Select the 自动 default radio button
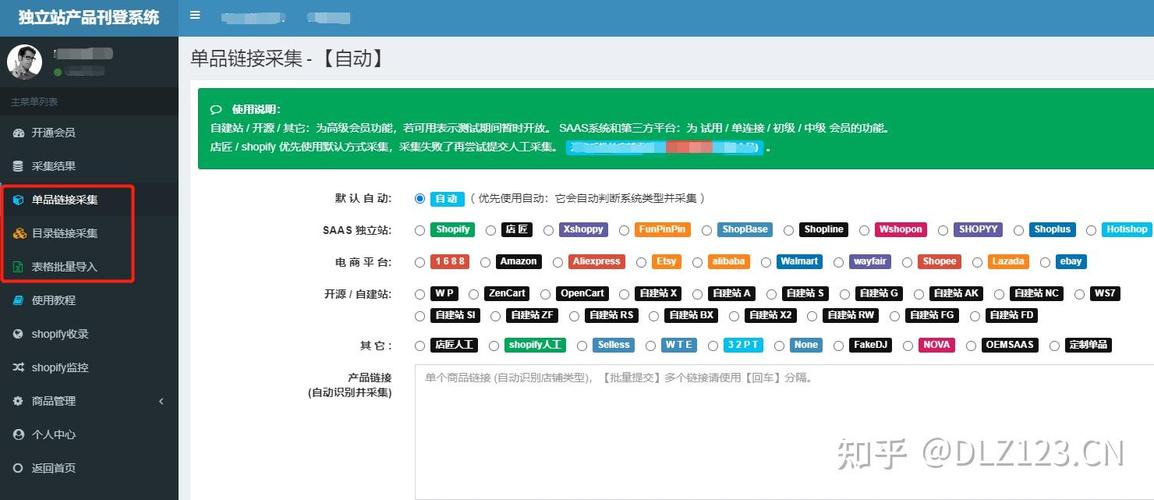Screen dimensions: 1154x500 click(420, 198)
